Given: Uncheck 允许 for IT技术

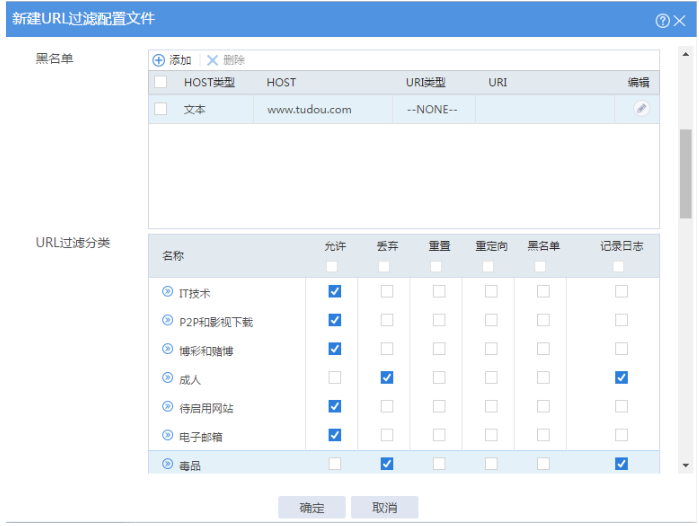Looking at the screenshot, I should [335, 292].
